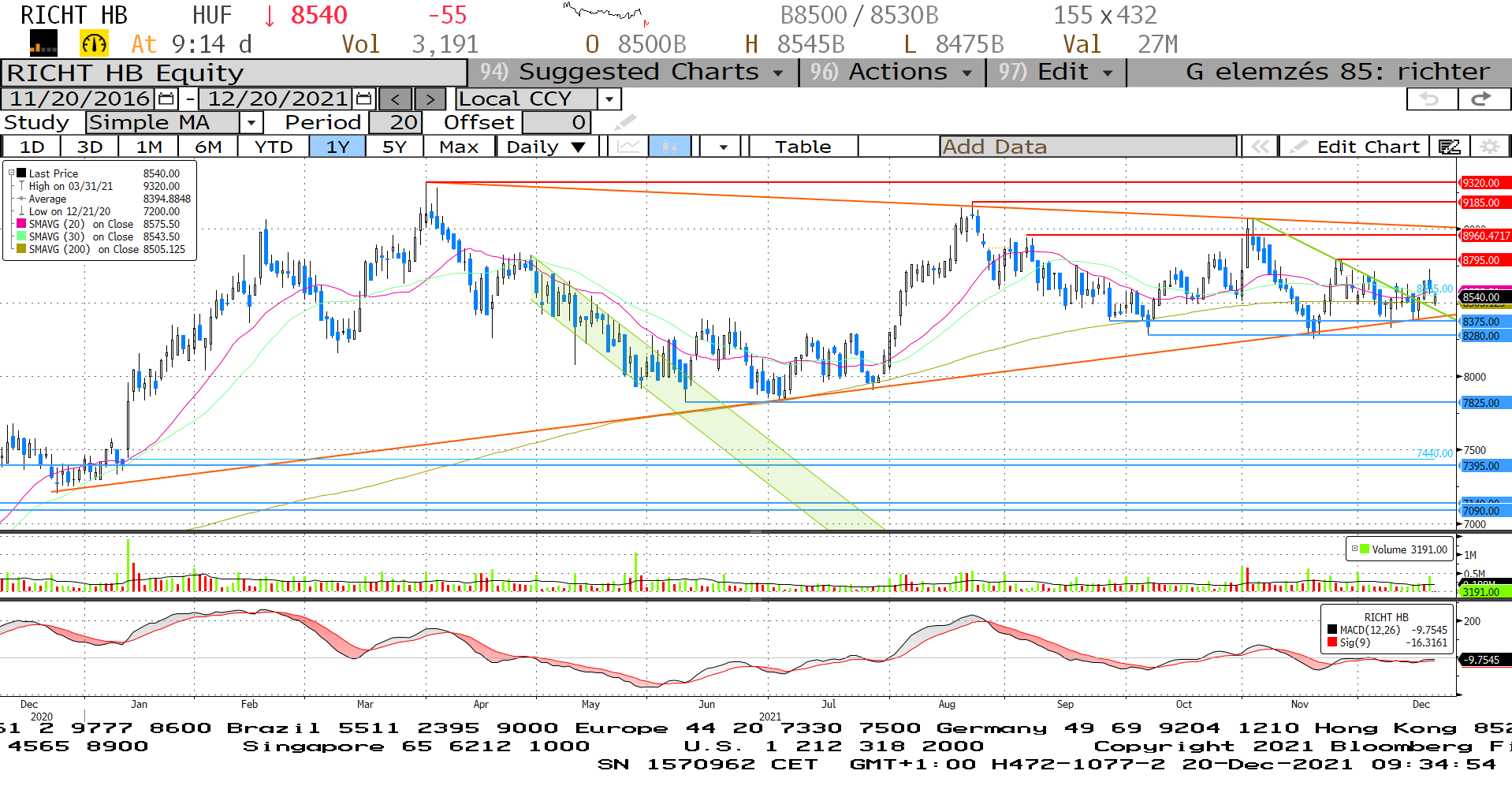Click the Table view button
The width and height of the screenshot is (1512, 808).
[803, 147]
